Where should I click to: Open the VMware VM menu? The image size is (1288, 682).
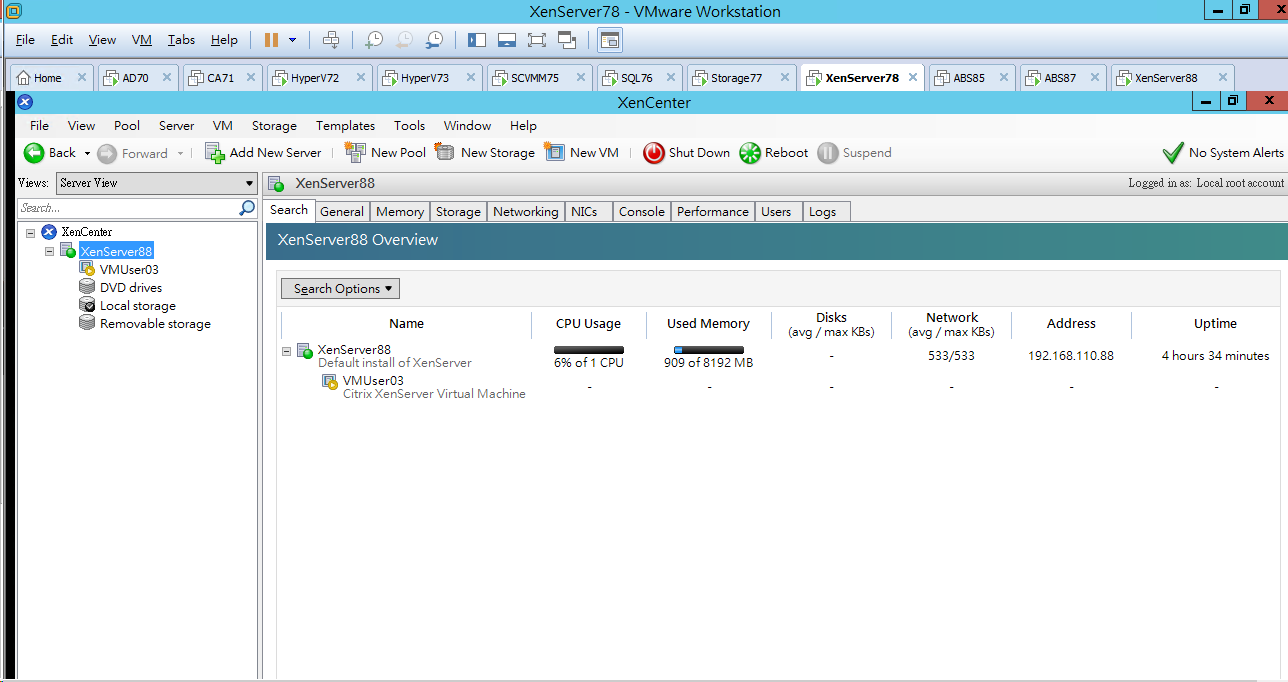(142, 40)
